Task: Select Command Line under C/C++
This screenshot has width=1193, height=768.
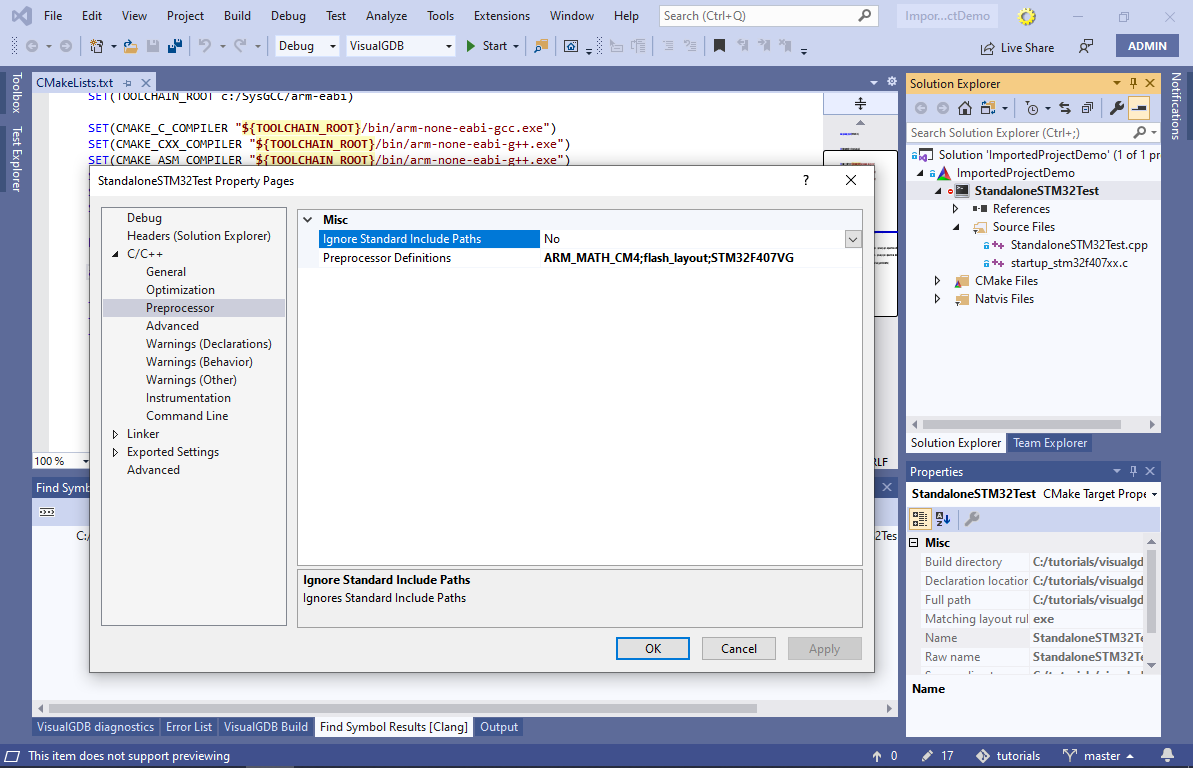Action: [x=187, y=416]
